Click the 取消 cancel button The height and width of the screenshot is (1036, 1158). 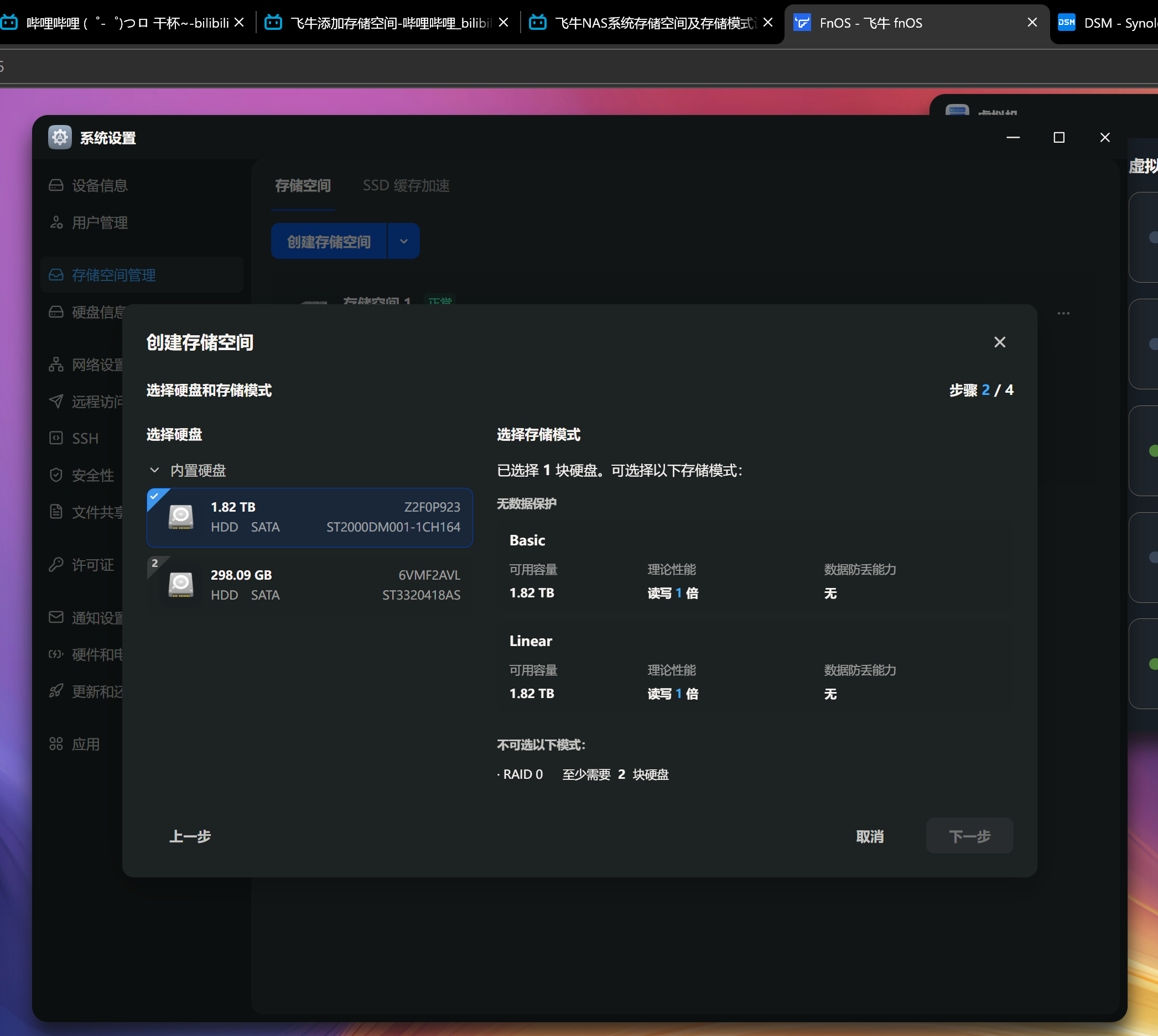[x=869, y=836]
